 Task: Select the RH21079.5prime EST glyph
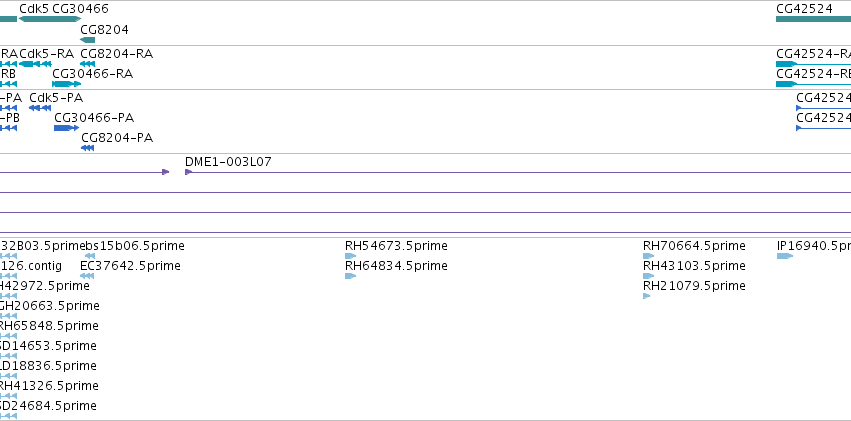(x=646, y=296)
